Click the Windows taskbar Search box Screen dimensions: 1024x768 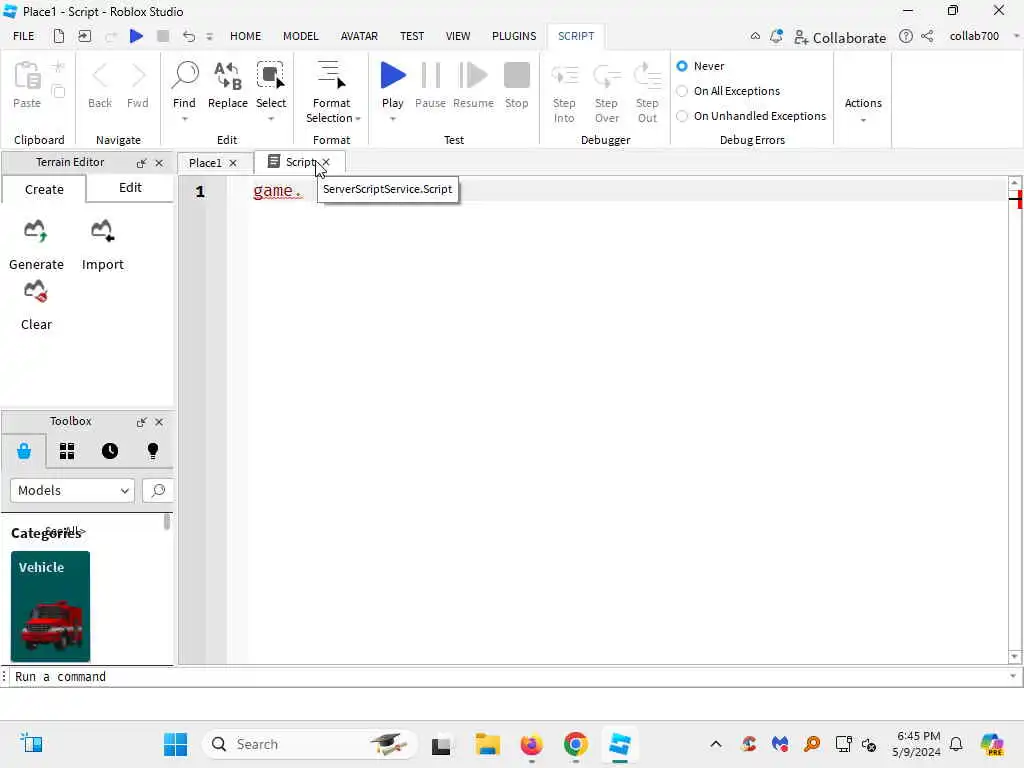tap(310, 744)
